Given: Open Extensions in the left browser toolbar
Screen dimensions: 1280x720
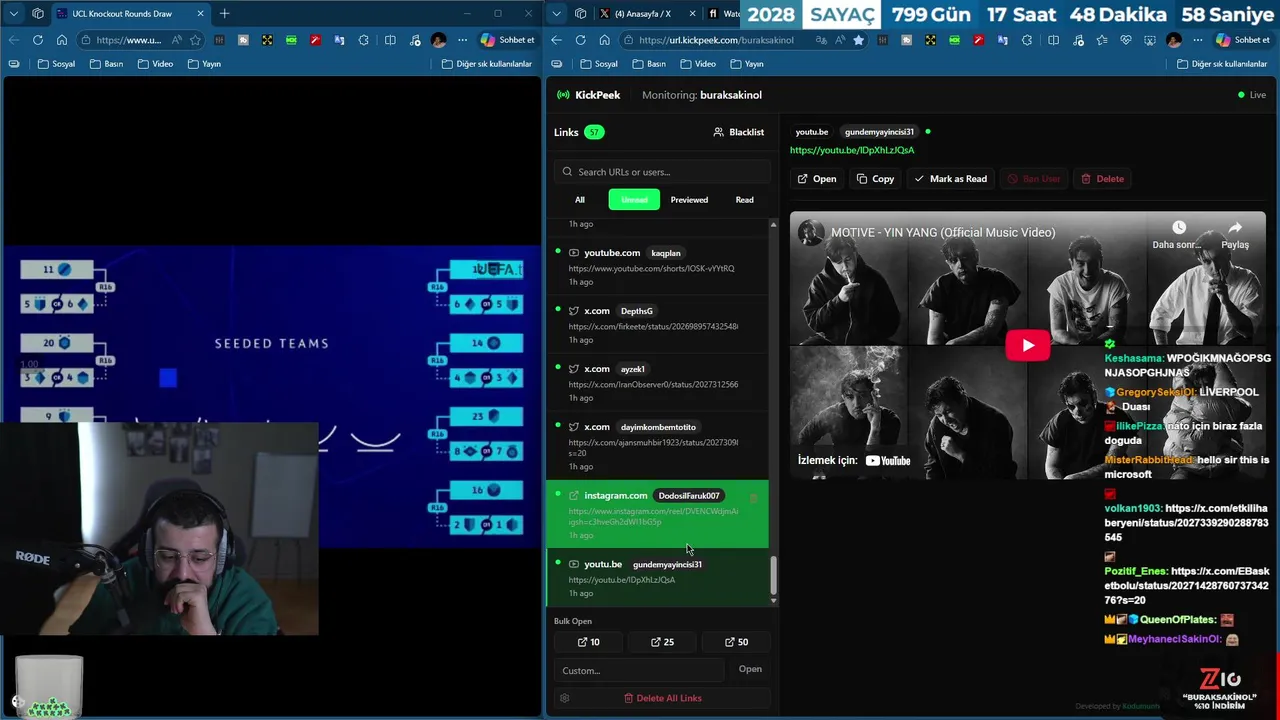Looking at the screenshot, I should tap(363, 40).
